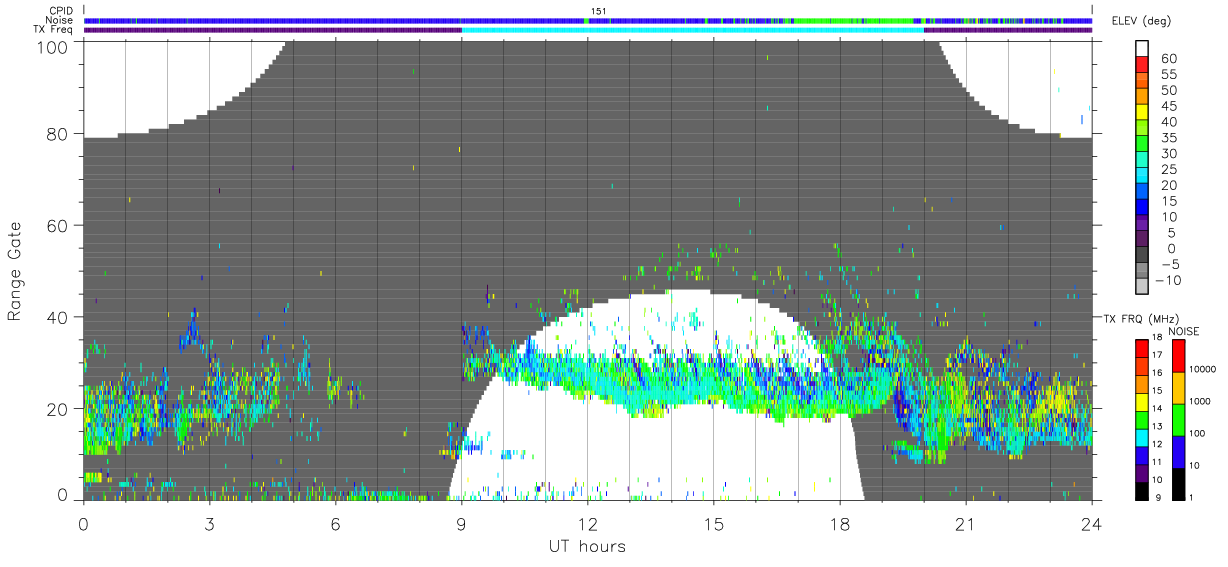
Task: Click the '6' tick on UT hours axis
Action: (335, 523)
